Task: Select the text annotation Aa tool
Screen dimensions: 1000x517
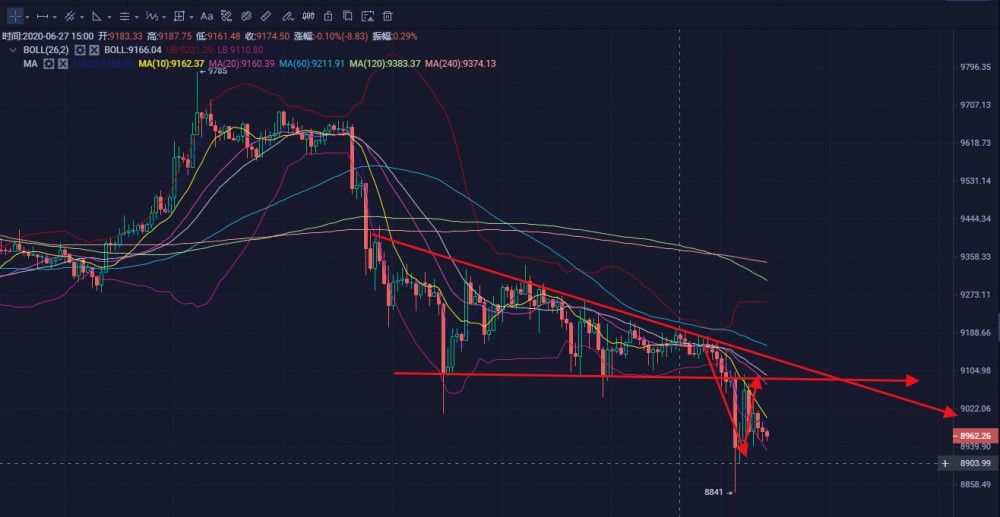Action: pyautogui.click(x=206, y=16)
